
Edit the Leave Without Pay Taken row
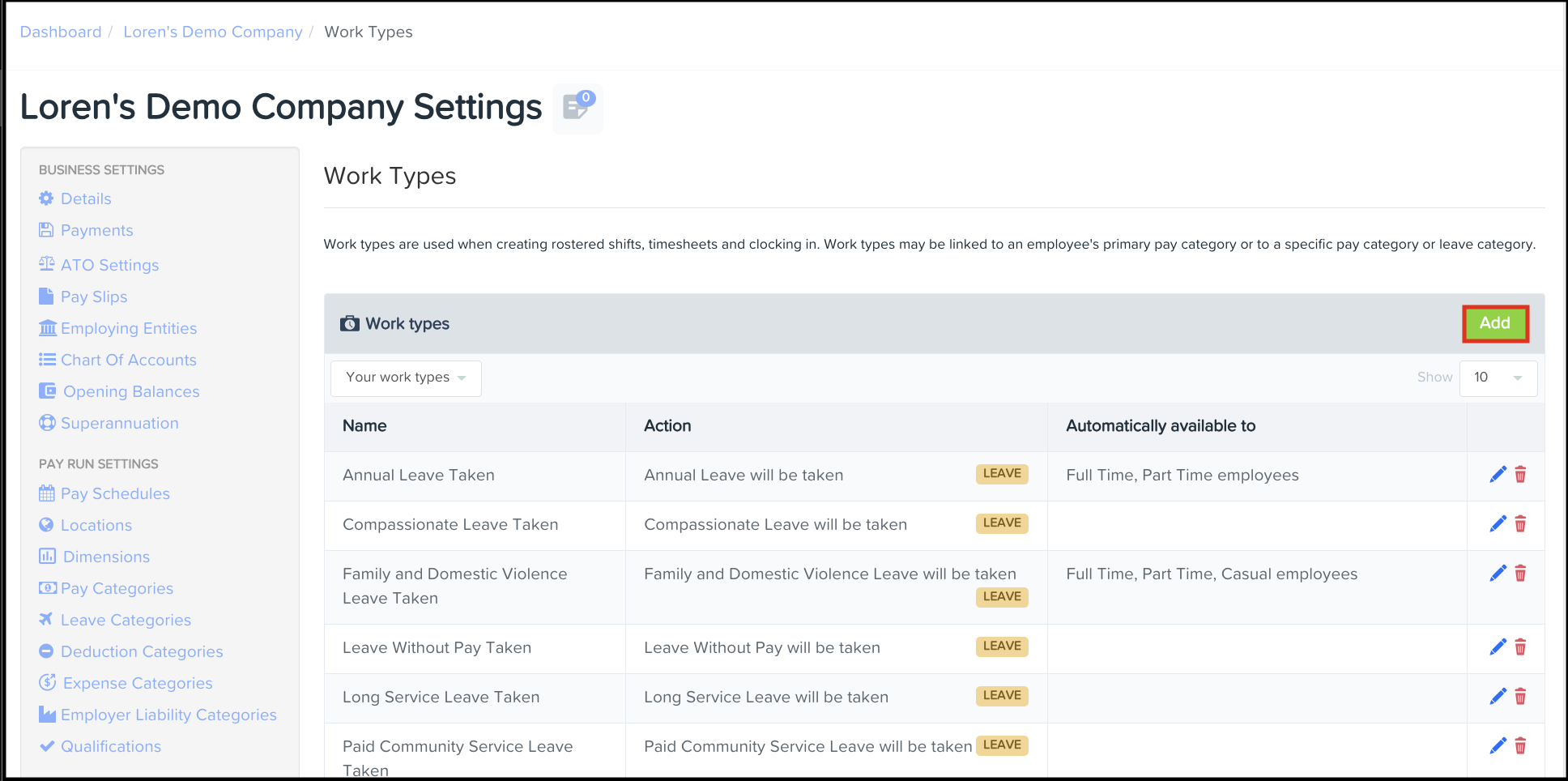pyautogui.click(x=1498, y=647)
